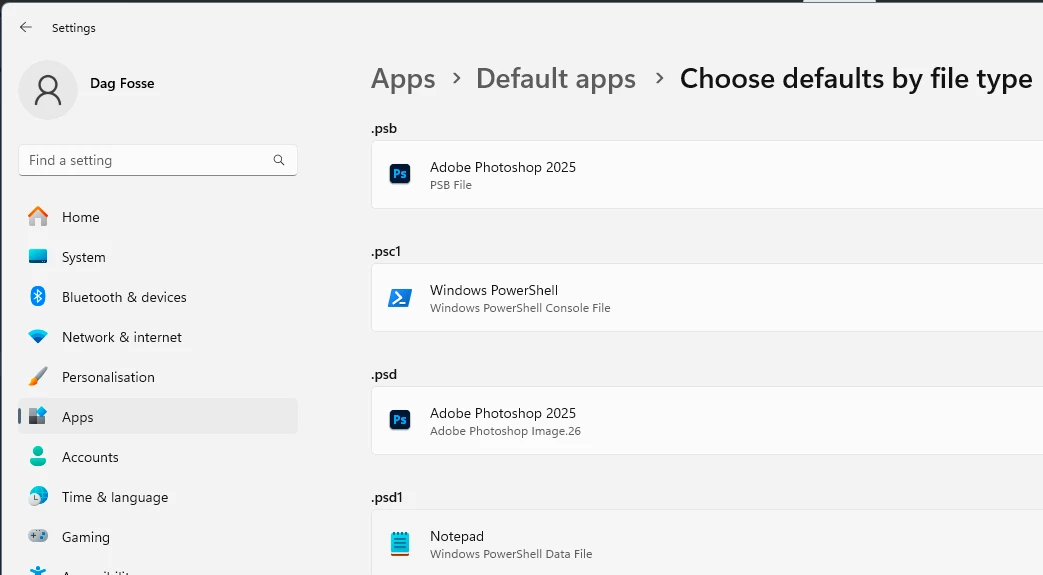Click the back arrow icon
Viewport: 1043px width, 575px height.
point(25,27)
